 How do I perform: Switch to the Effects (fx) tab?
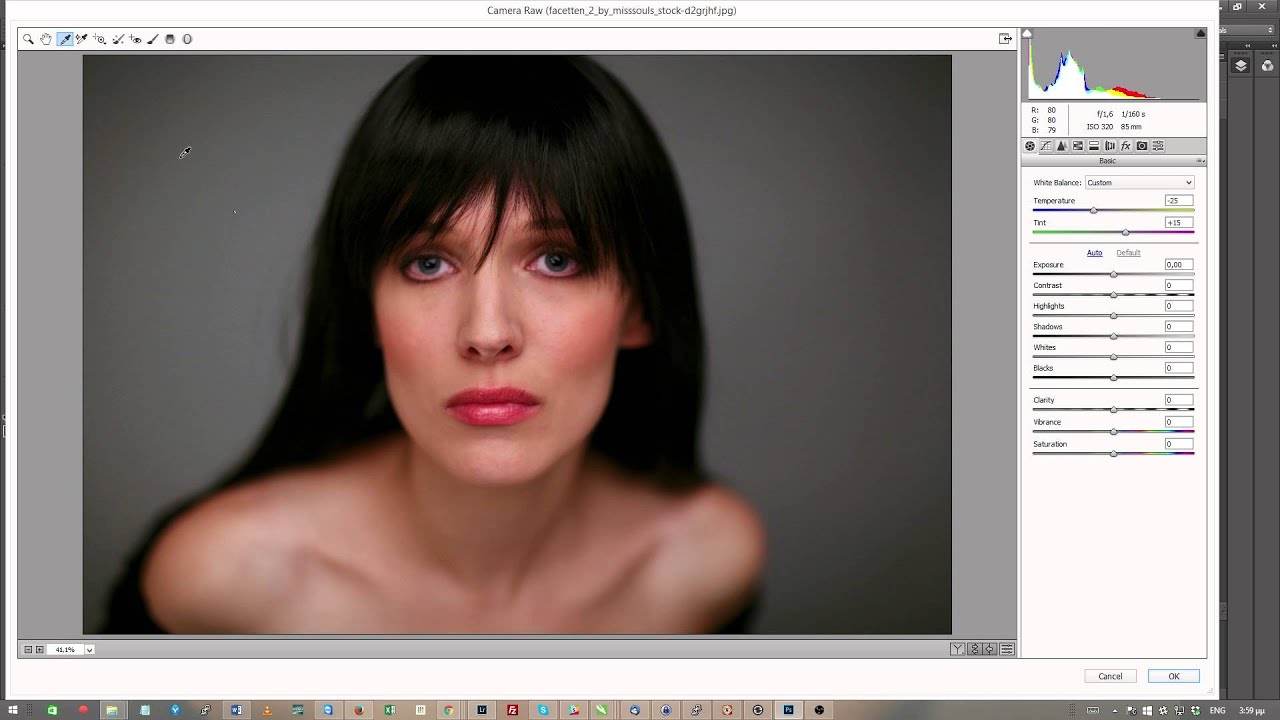click(x=1125, y=146)
